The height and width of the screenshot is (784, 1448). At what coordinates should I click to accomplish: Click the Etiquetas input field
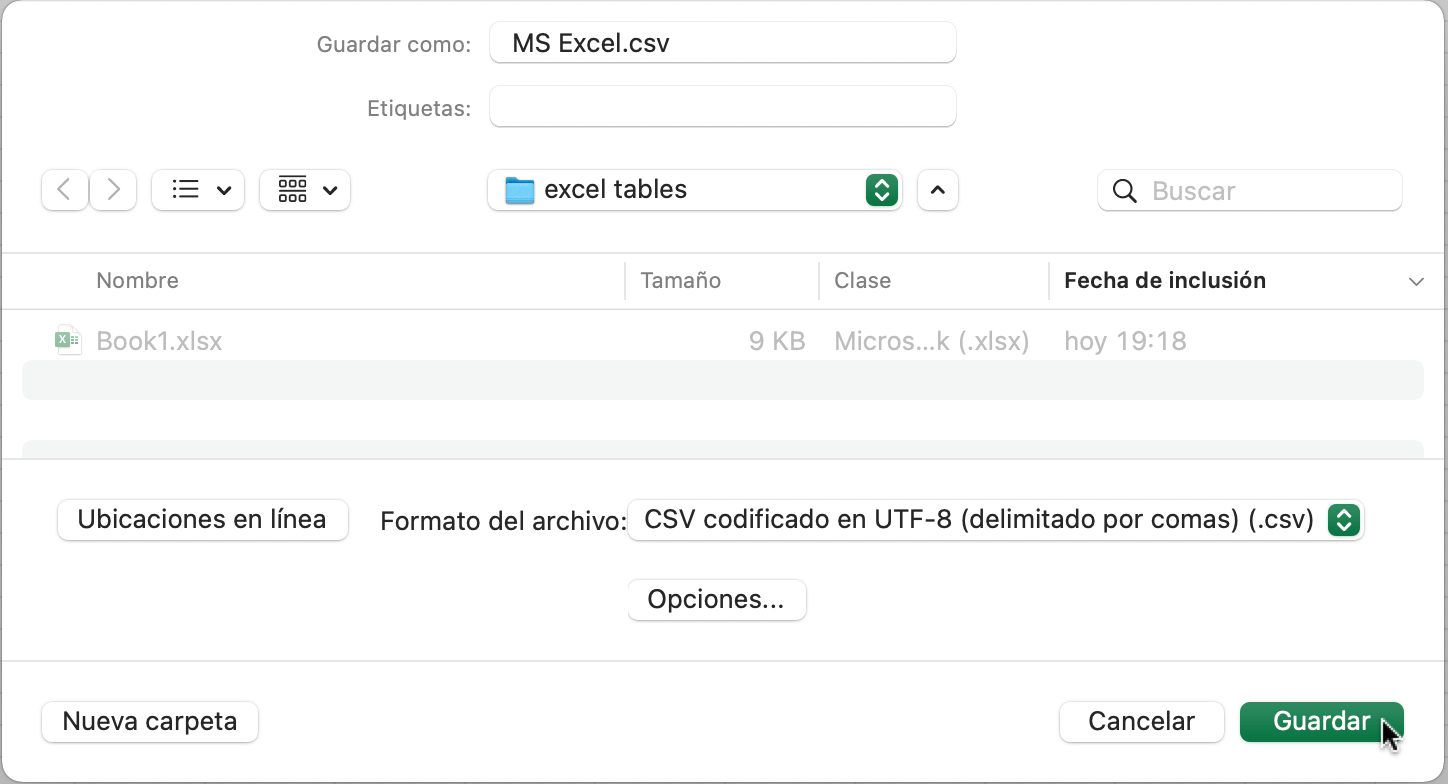click(722, 106)
